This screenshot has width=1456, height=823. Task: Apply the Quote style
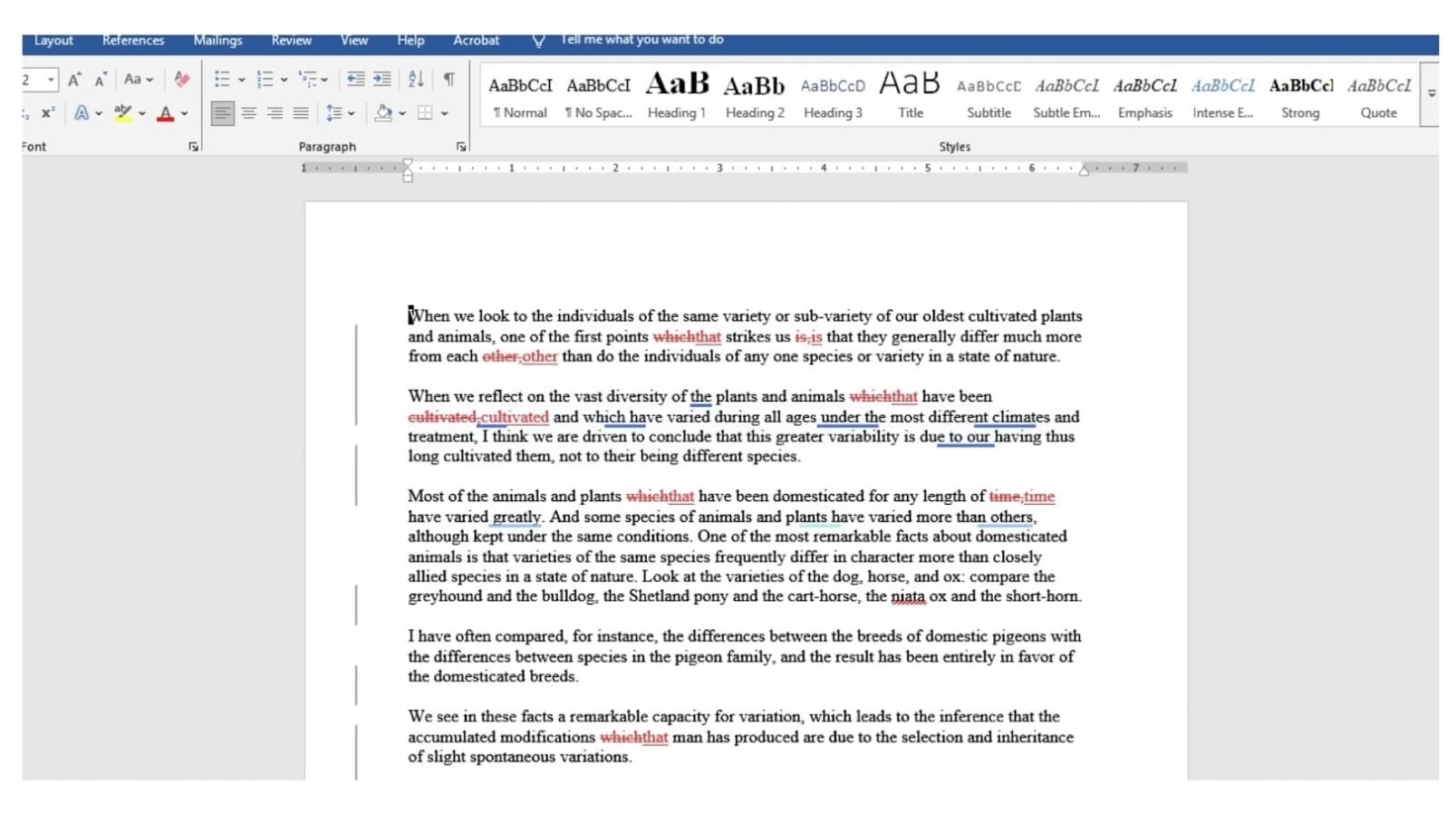click(1379, 96)
